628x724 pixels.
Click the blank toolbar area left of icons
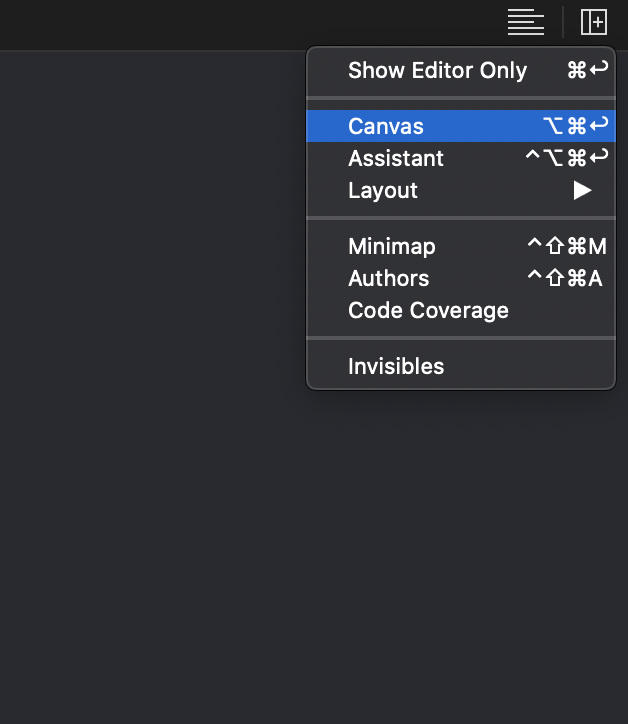coord(250,22)
